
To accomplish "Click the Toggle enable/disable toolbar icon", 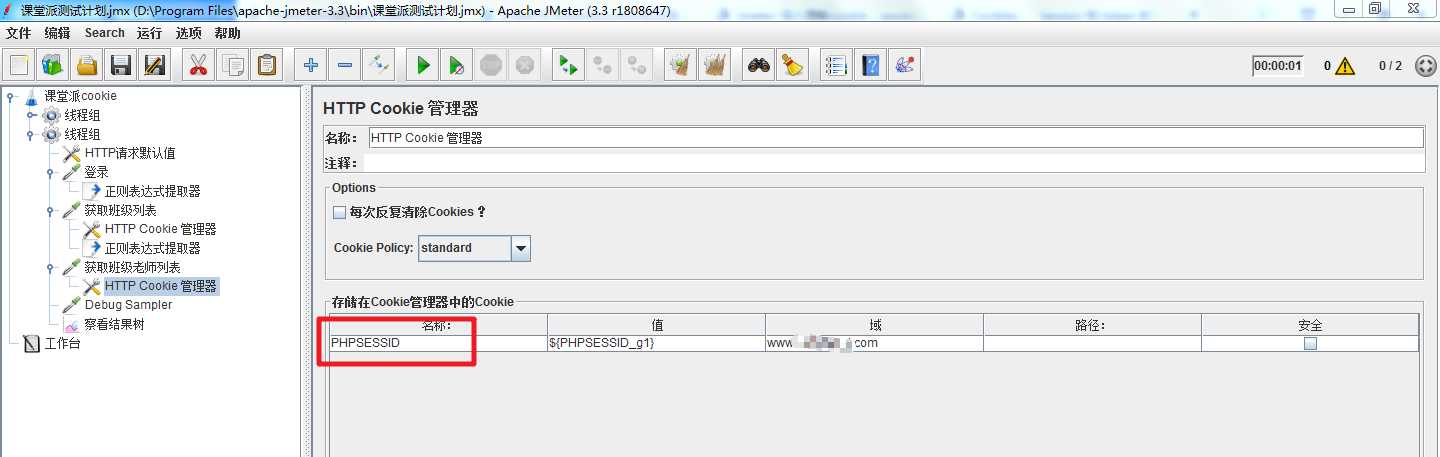I will coord(379,65).
